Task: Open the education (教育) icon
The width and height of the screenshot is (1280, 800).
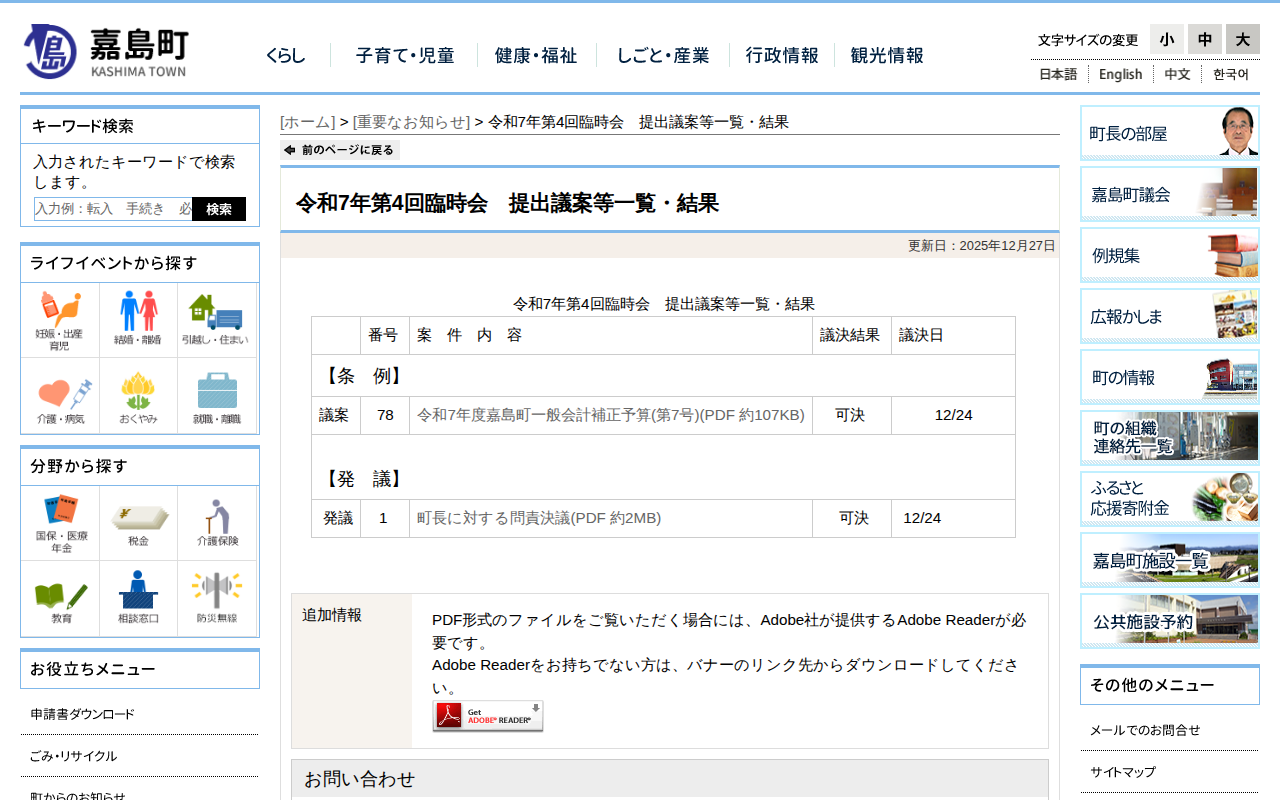Action: tap(60, 598)
